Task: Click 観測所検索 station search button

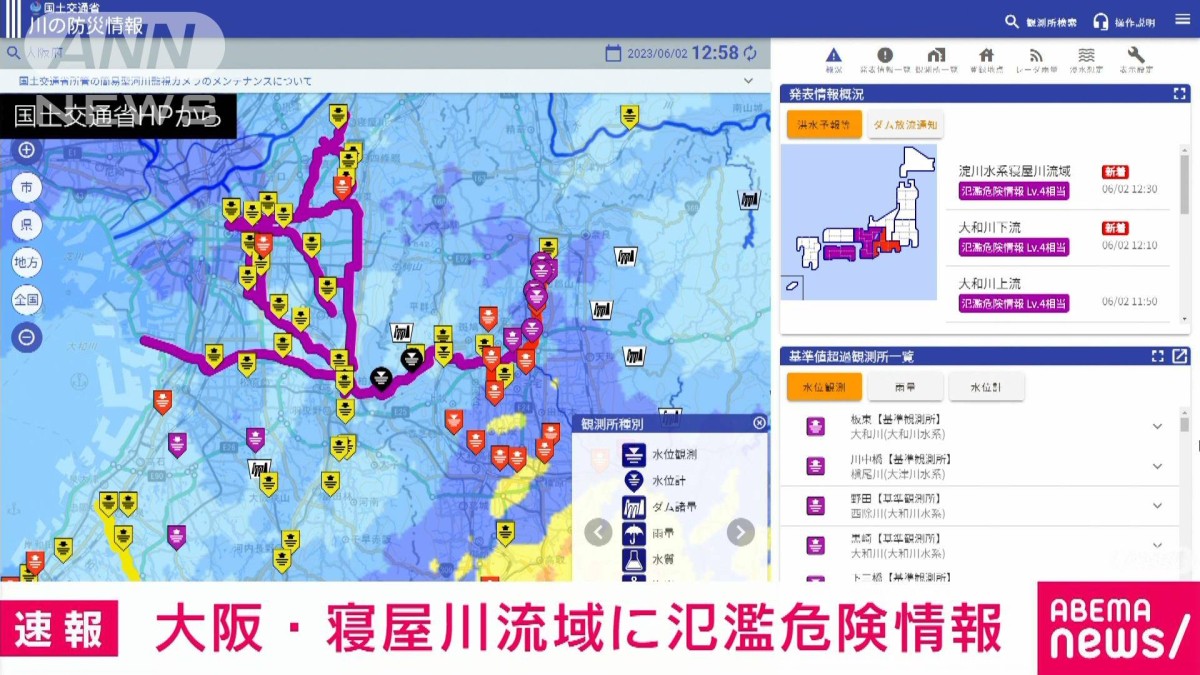Action: 1041,22
